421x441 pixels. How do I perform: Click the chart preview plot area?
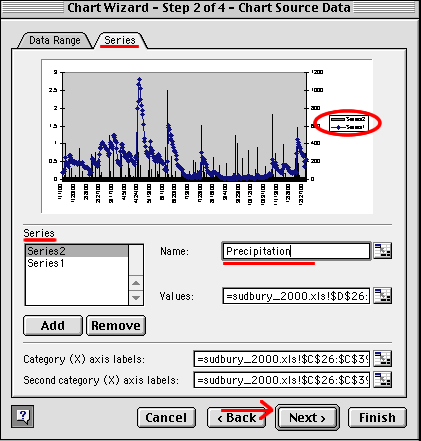(x=184, y=126)
